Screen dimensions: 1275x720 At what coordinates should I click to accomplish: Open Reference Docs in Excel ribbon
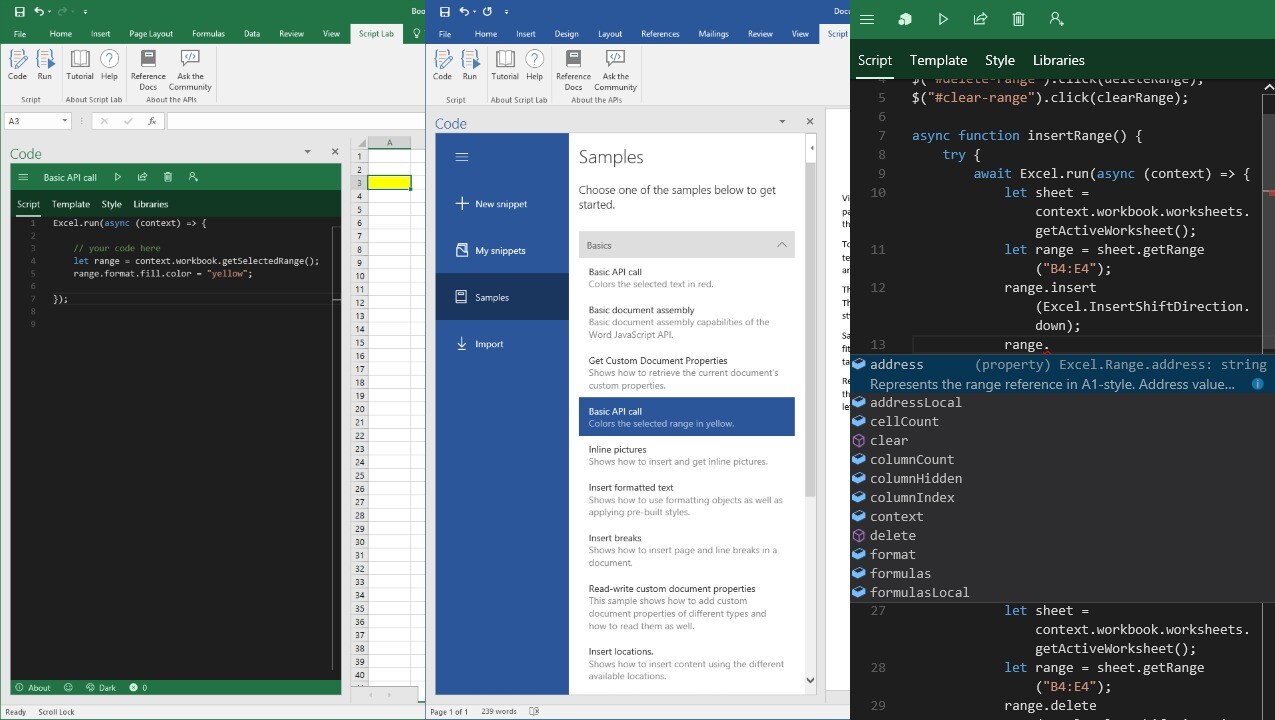coord(148,70)
